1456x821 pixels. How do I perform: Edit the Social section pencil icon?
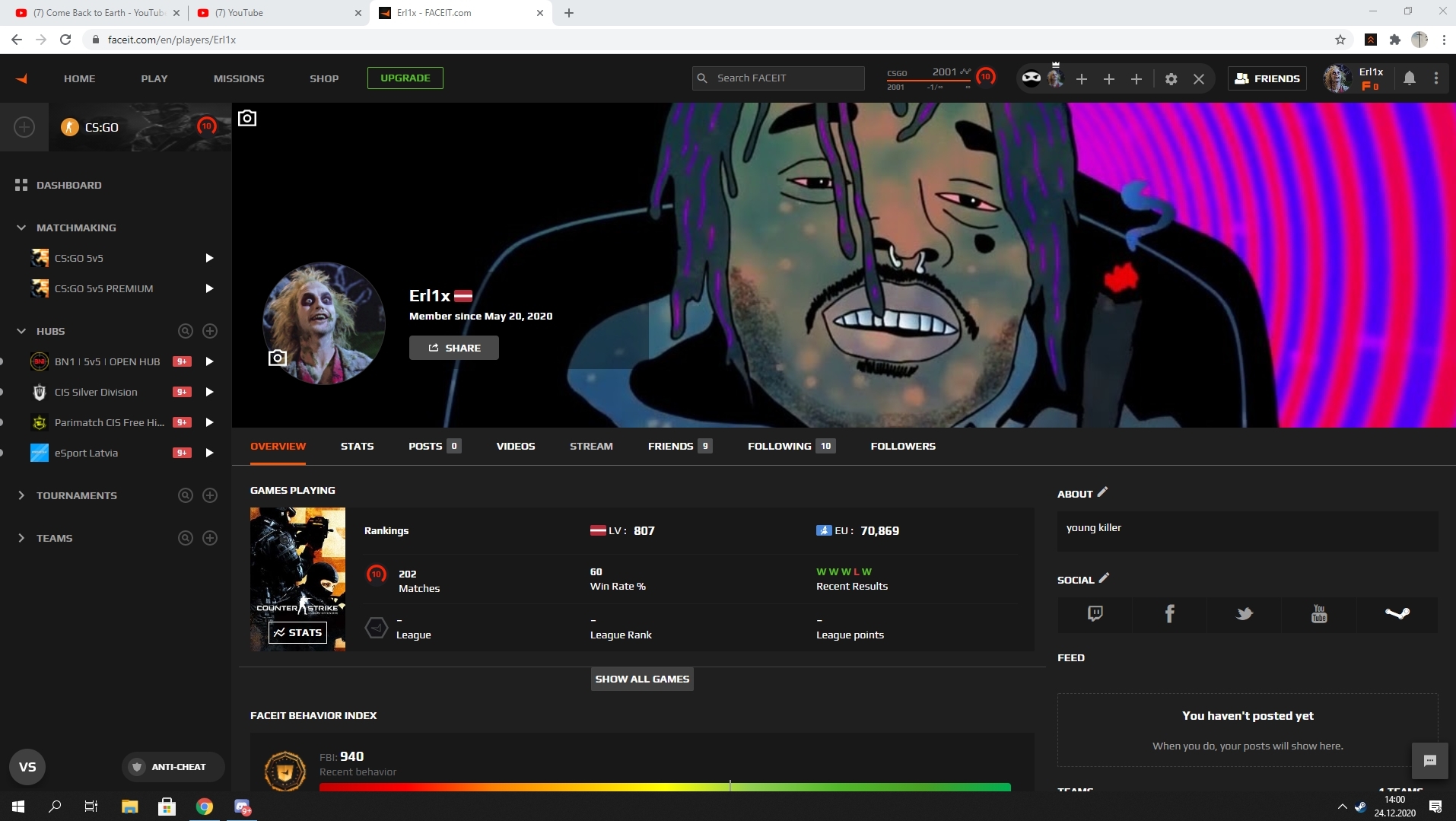click(1104, 578)
